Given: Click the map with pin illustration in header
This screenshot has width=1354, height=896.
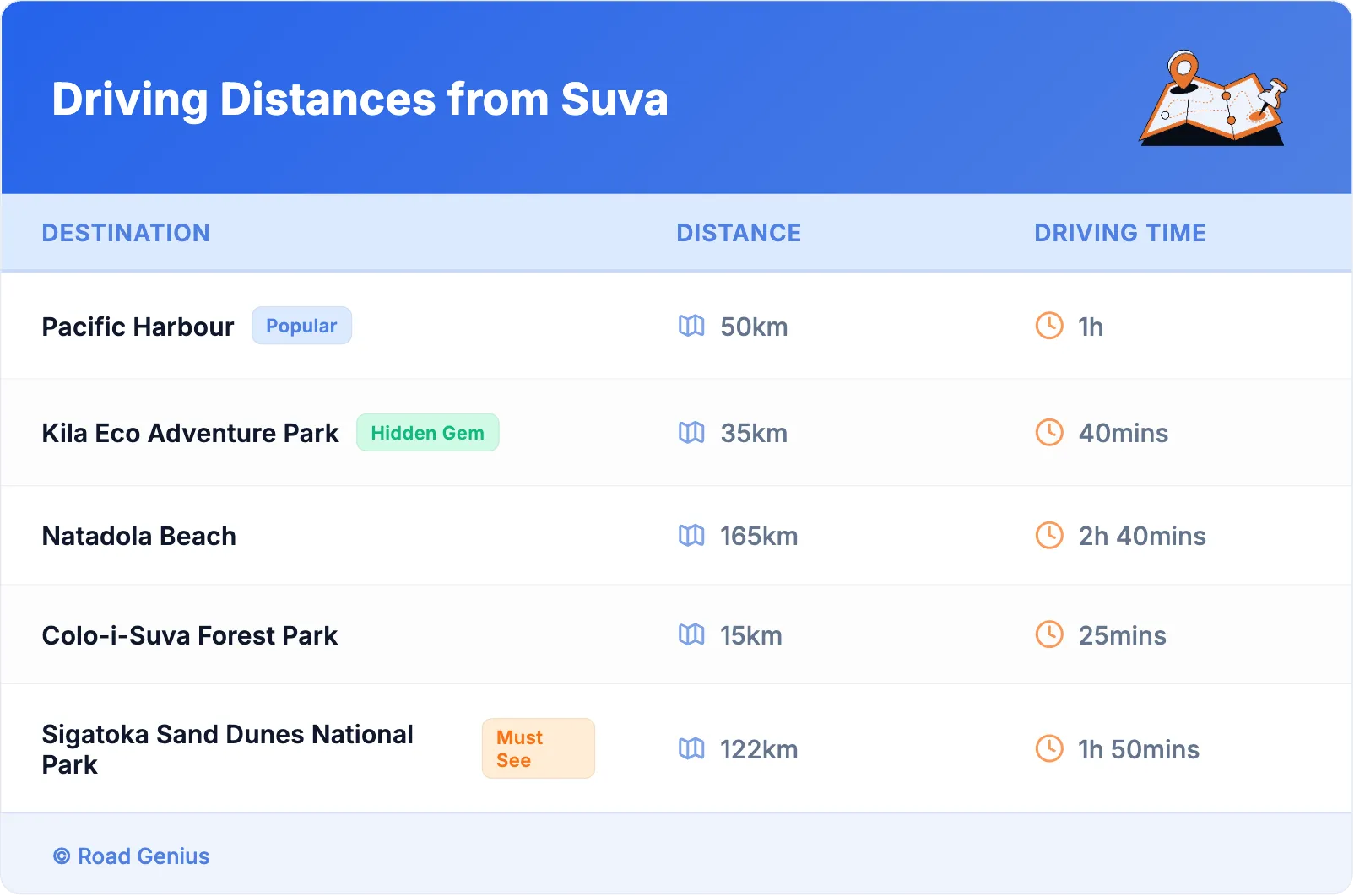Looking at the screenshot, I should [1214, 98].
